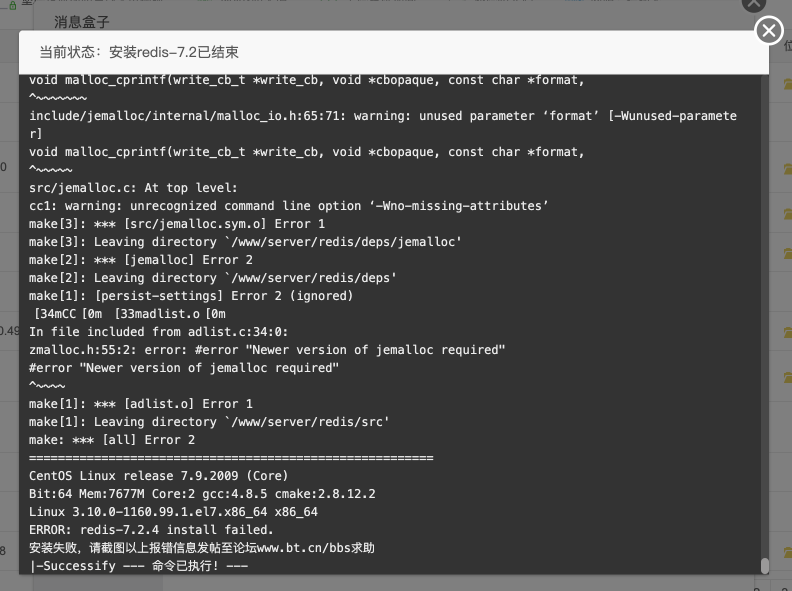This screenshot has height=591, width=792.
Task: Click the log scrollbar thumb at the bottom
Action: click(765, 566)
